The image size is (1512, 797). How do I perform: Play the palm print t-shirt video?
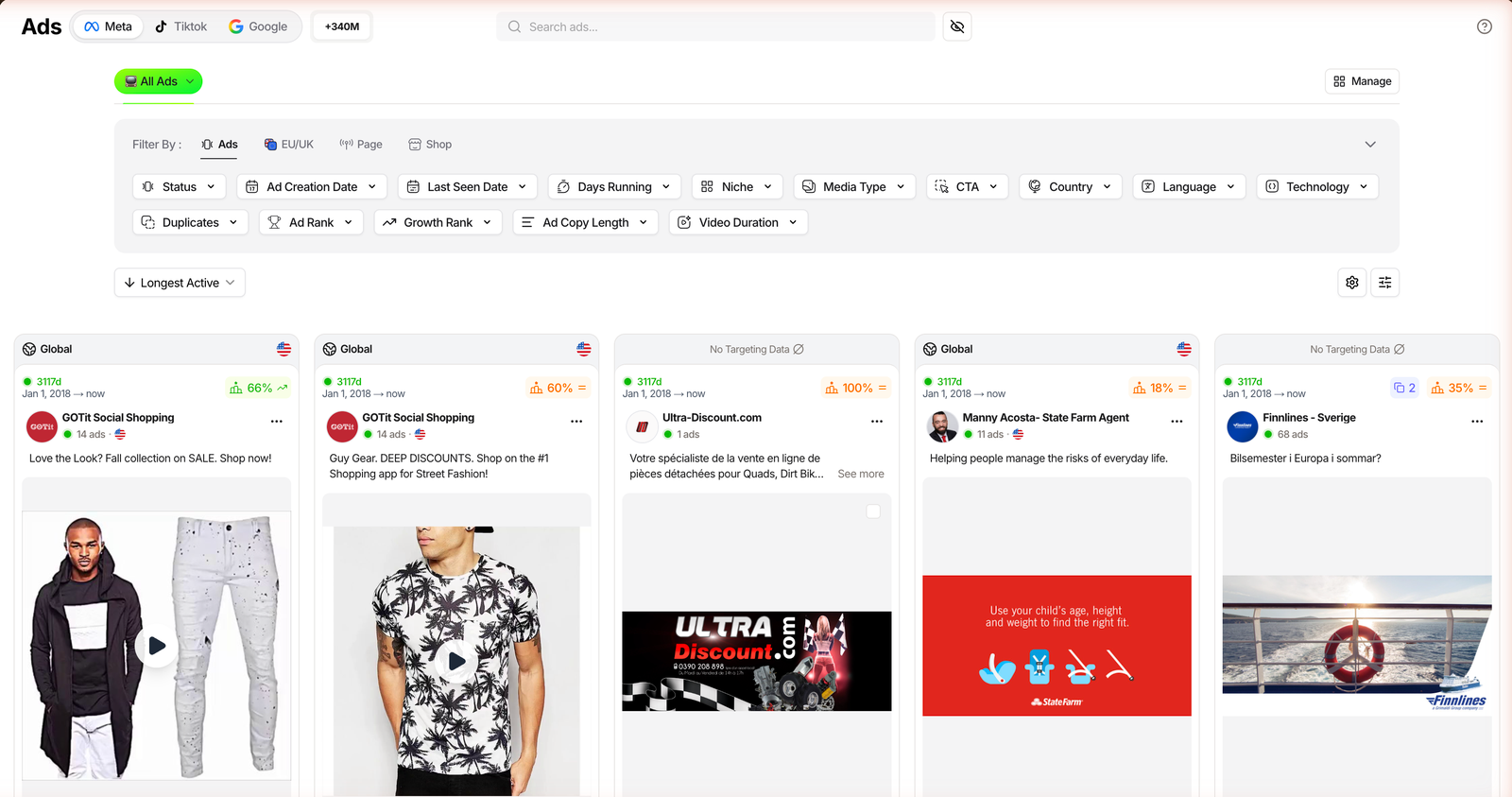pyautogui.click(x=456, y=661)
